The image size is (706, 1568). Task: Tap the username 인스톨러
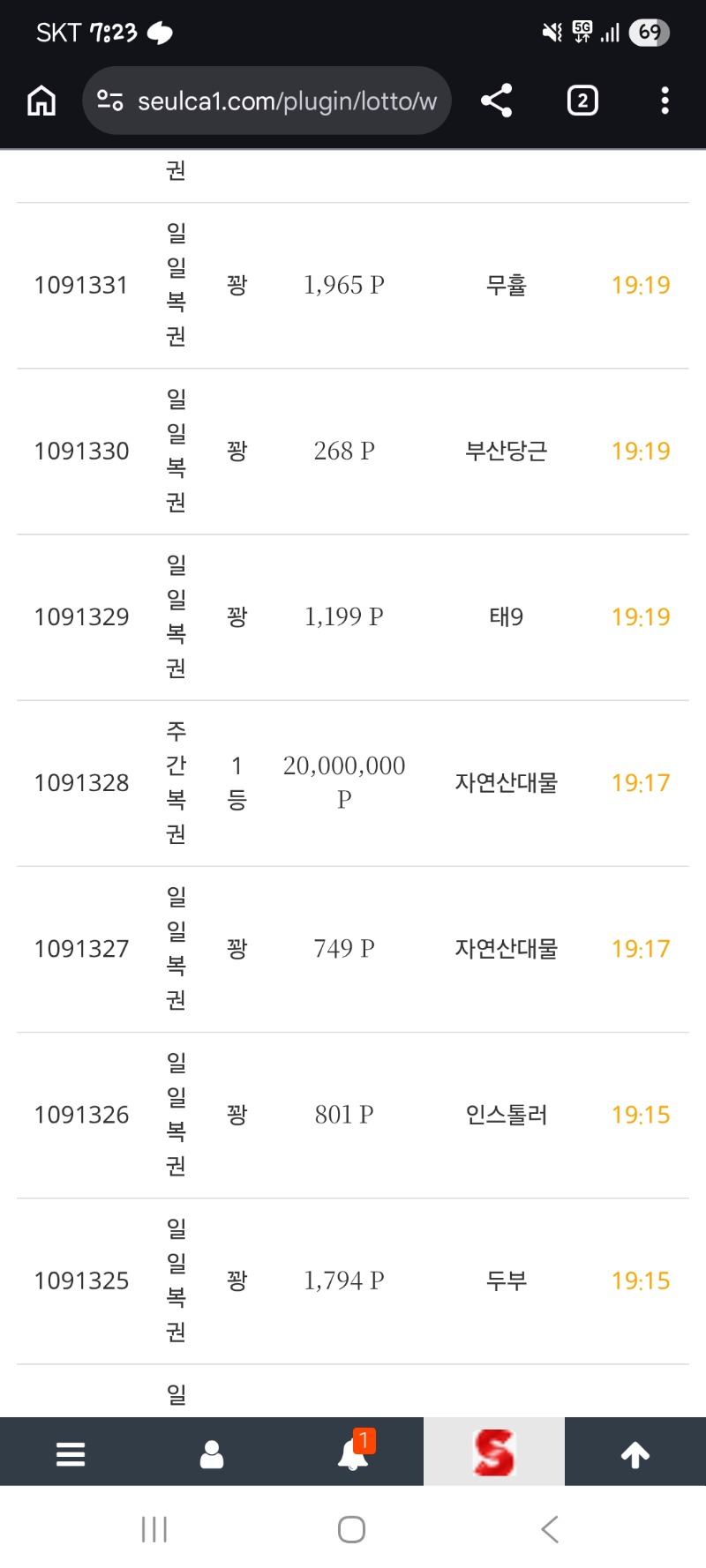(x=507, y=1116)
